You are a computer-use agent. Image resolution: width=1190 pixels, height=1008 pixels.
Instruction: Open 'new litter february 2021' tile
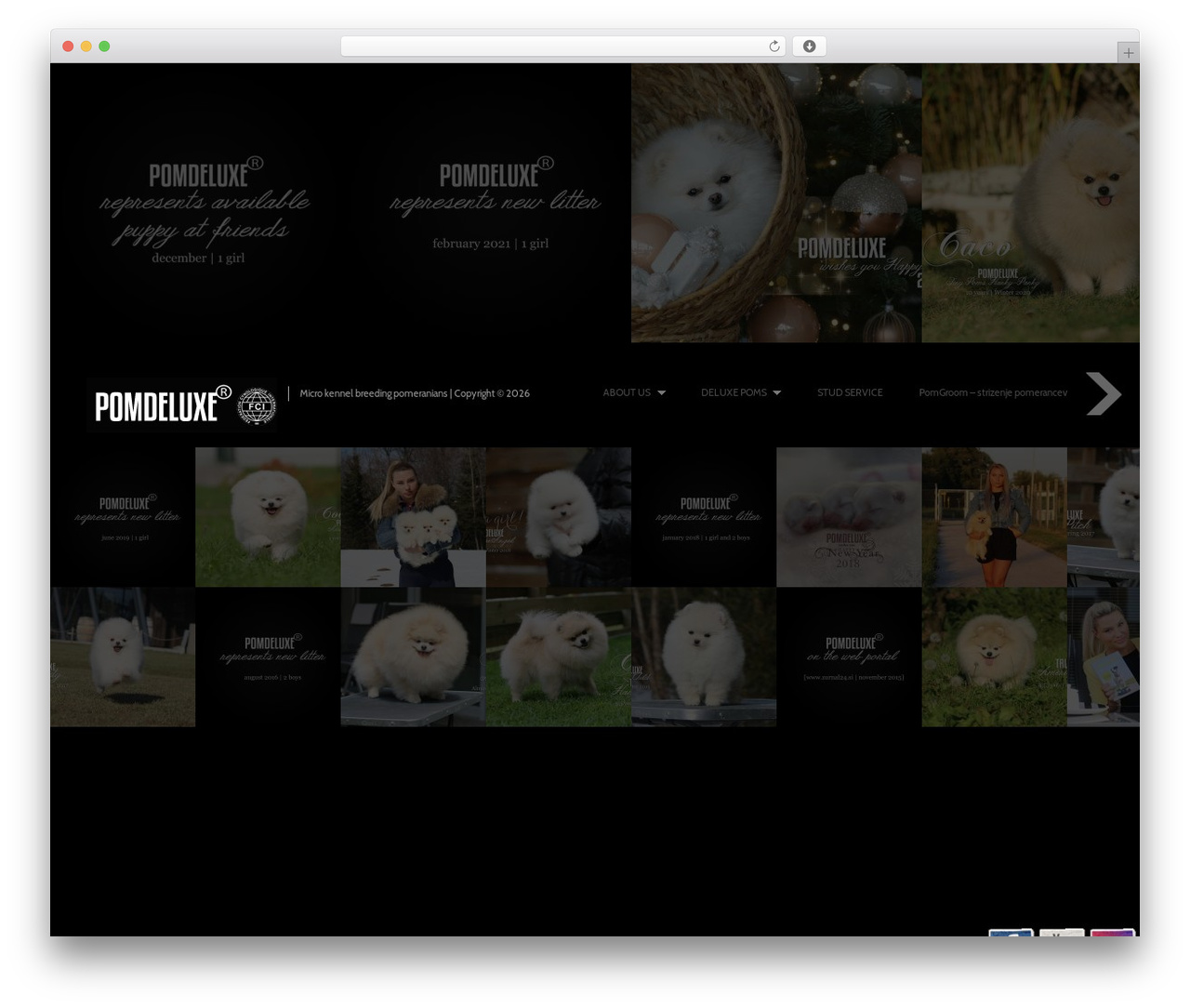click(x=485, y=203)
